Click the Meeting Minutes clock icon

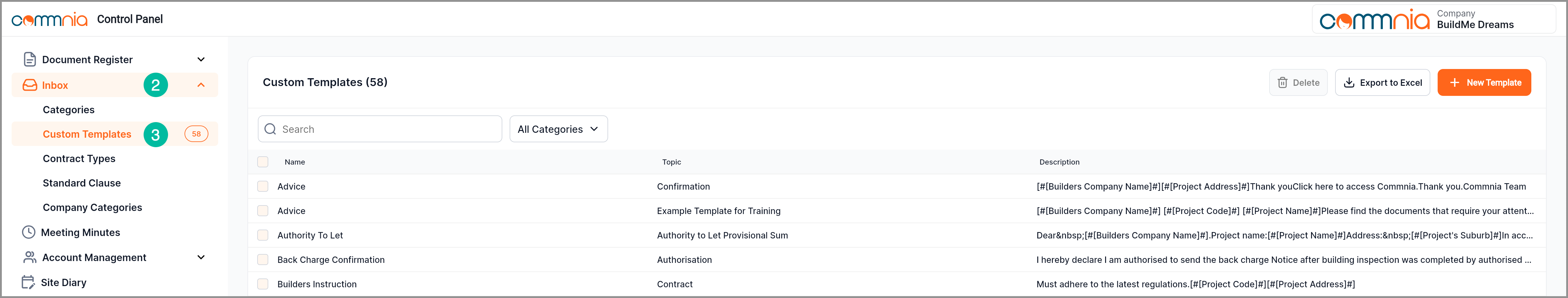pyautogui.click(x=29, y=232)
